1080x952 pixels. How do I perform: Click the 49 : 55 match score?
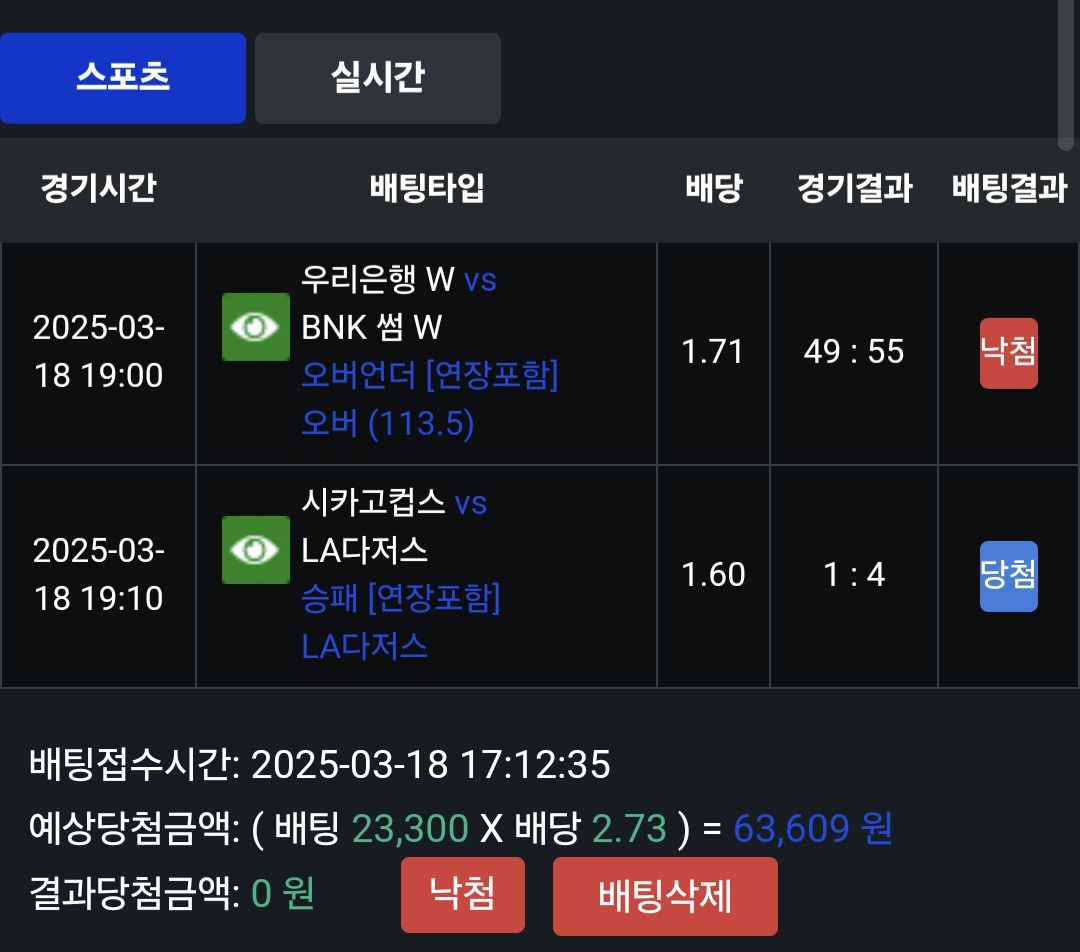[x=854, y=352]
